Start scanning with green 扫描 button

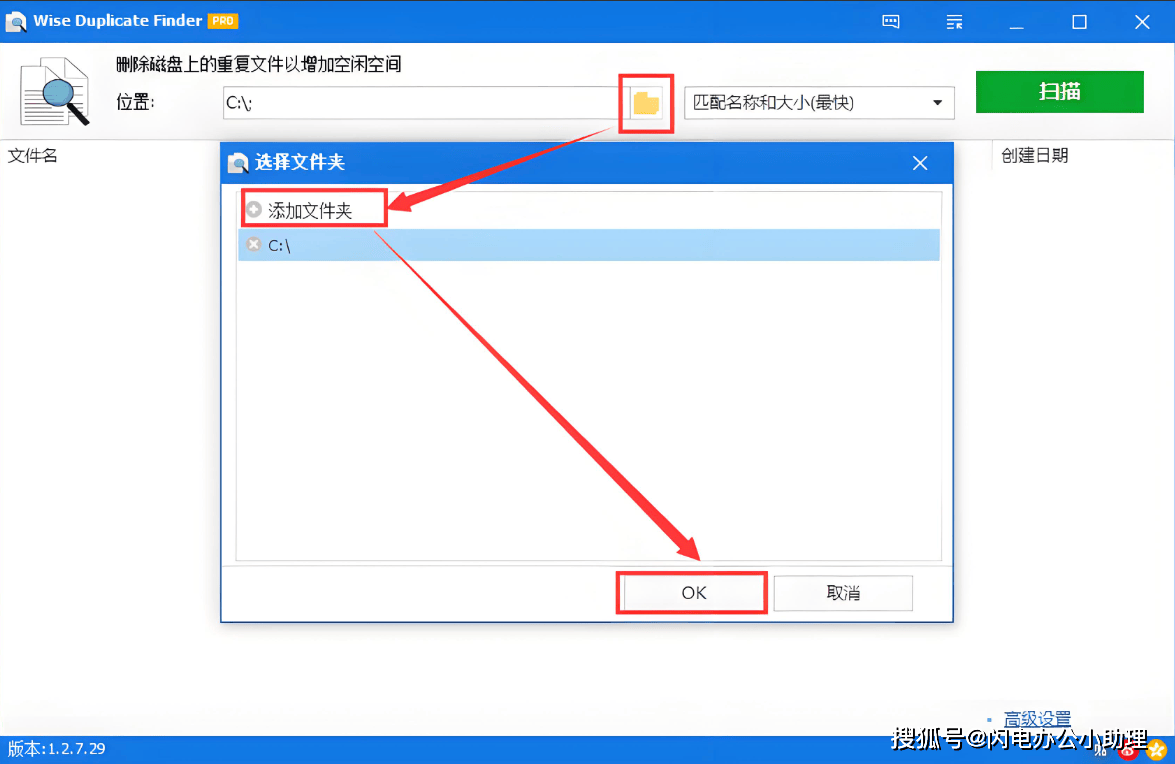pyautogui.click(x=1060, y=92)
